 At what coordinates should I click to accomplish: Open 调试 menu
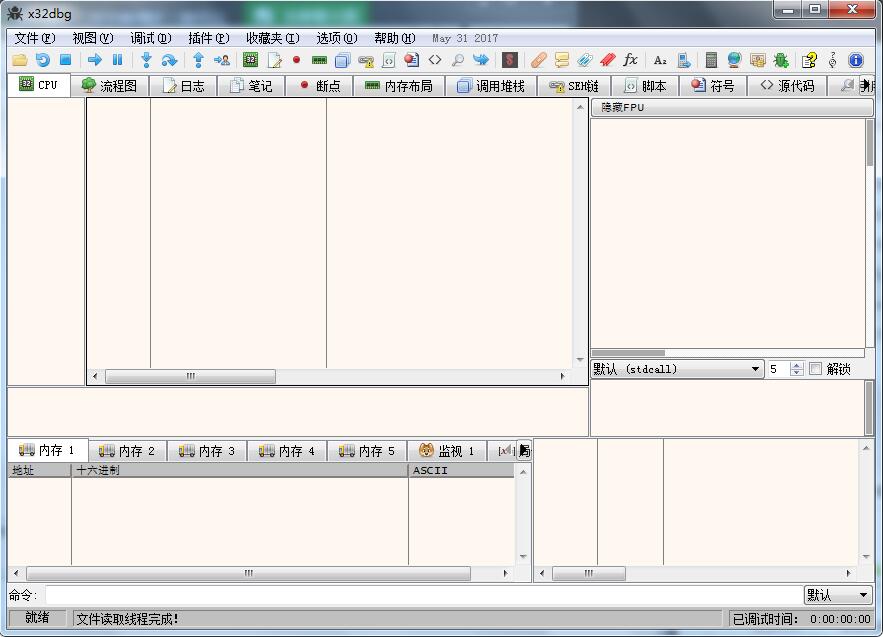pos(151,38)
